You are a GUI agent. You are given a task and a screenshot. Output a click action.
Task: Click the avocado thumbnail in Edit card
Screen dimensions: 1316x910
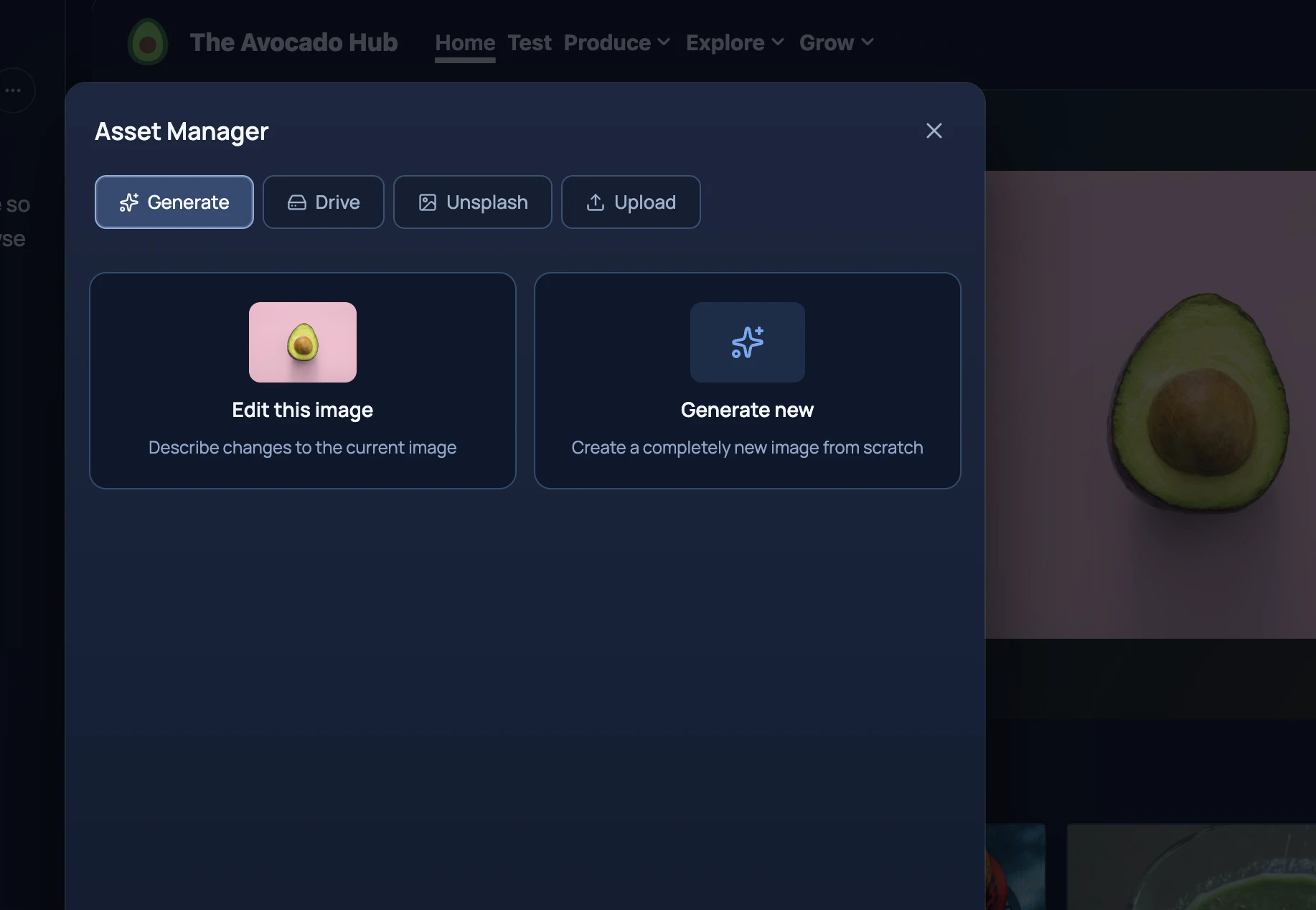pos(303,342)
